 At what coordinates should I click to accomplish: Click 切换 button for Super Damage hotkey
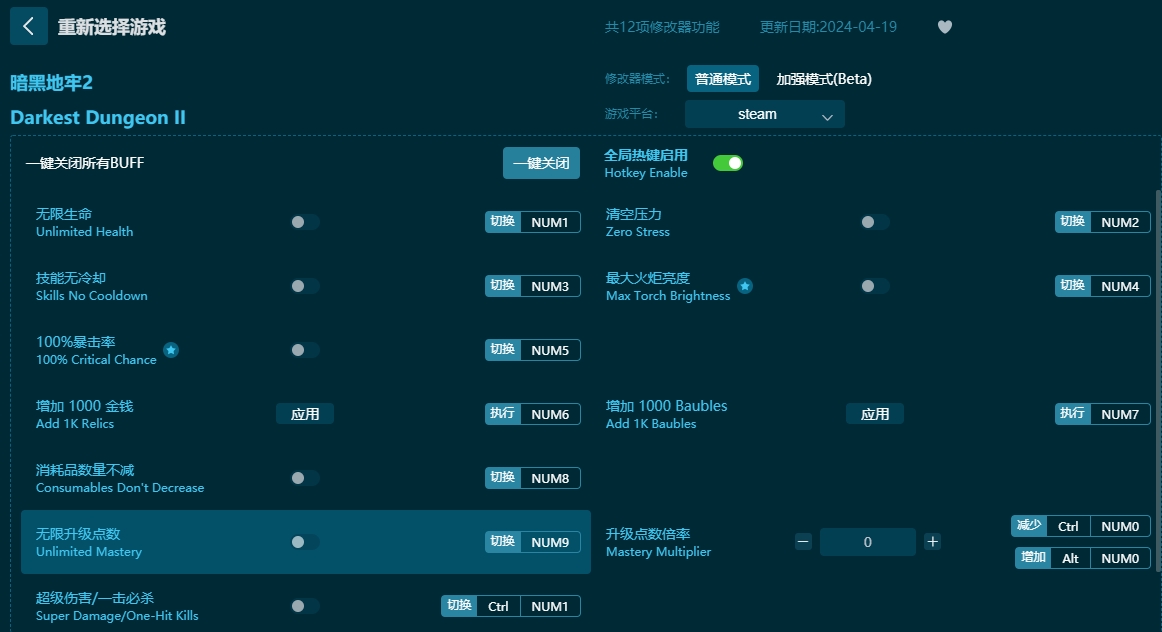(x=459, y=606)
